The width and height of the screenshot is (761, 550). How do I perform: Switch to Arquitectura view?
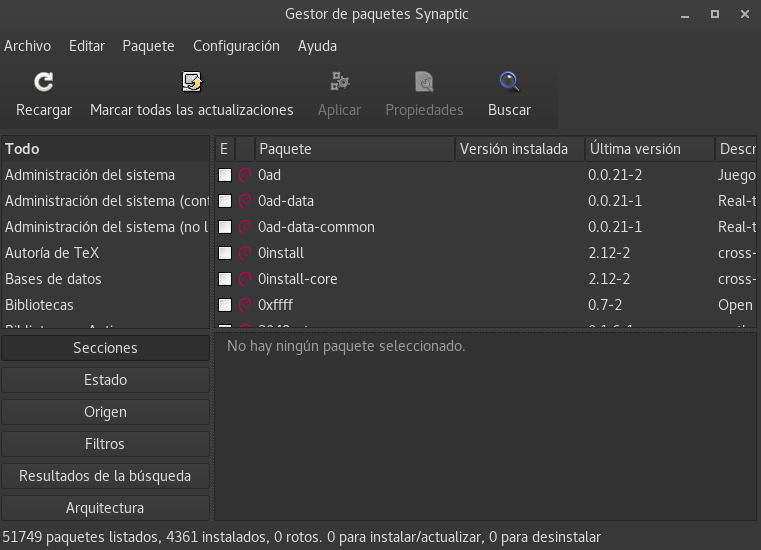[105, 508]
